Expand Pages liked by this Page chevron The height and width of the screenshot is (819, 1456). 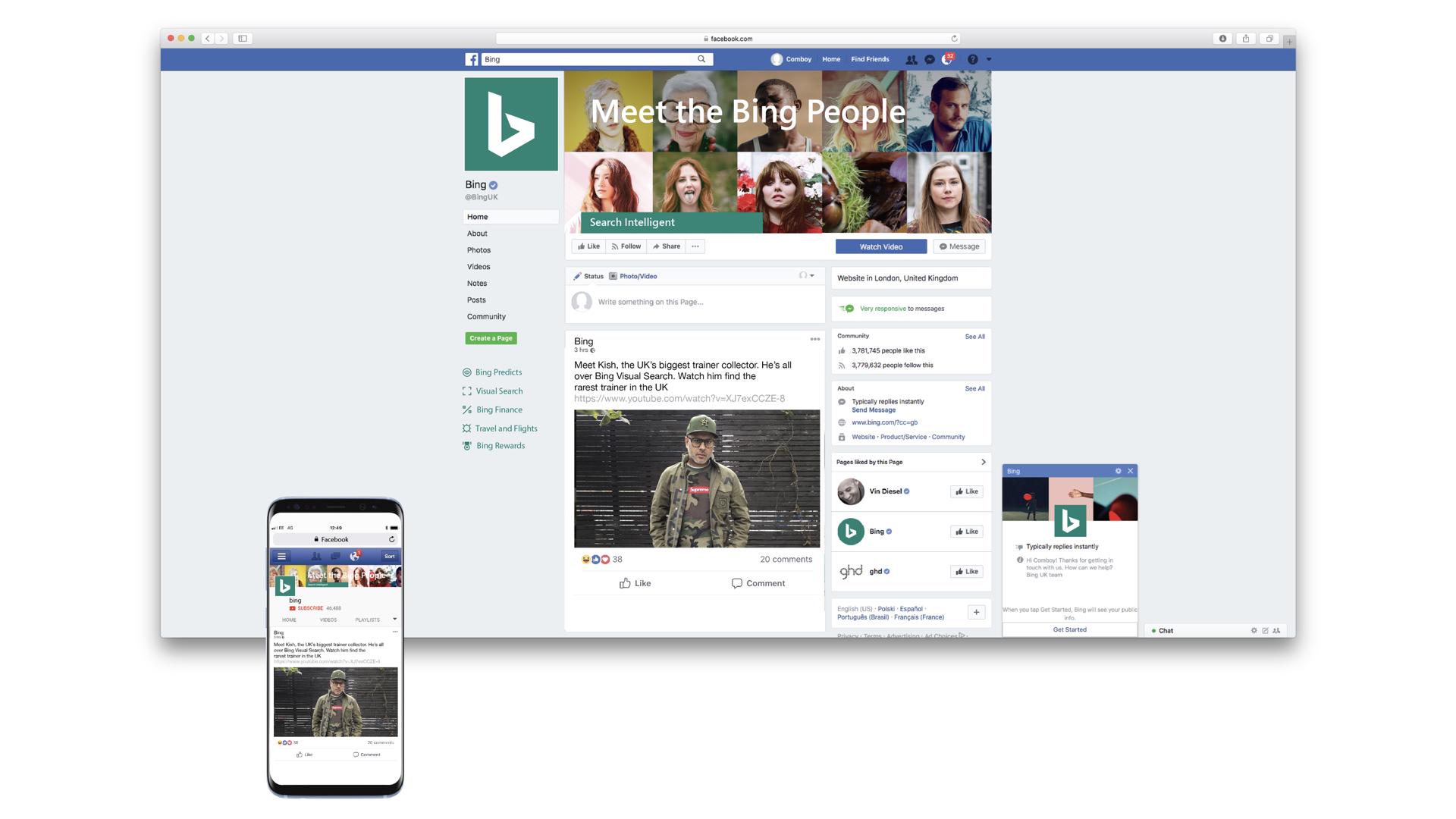983,462
